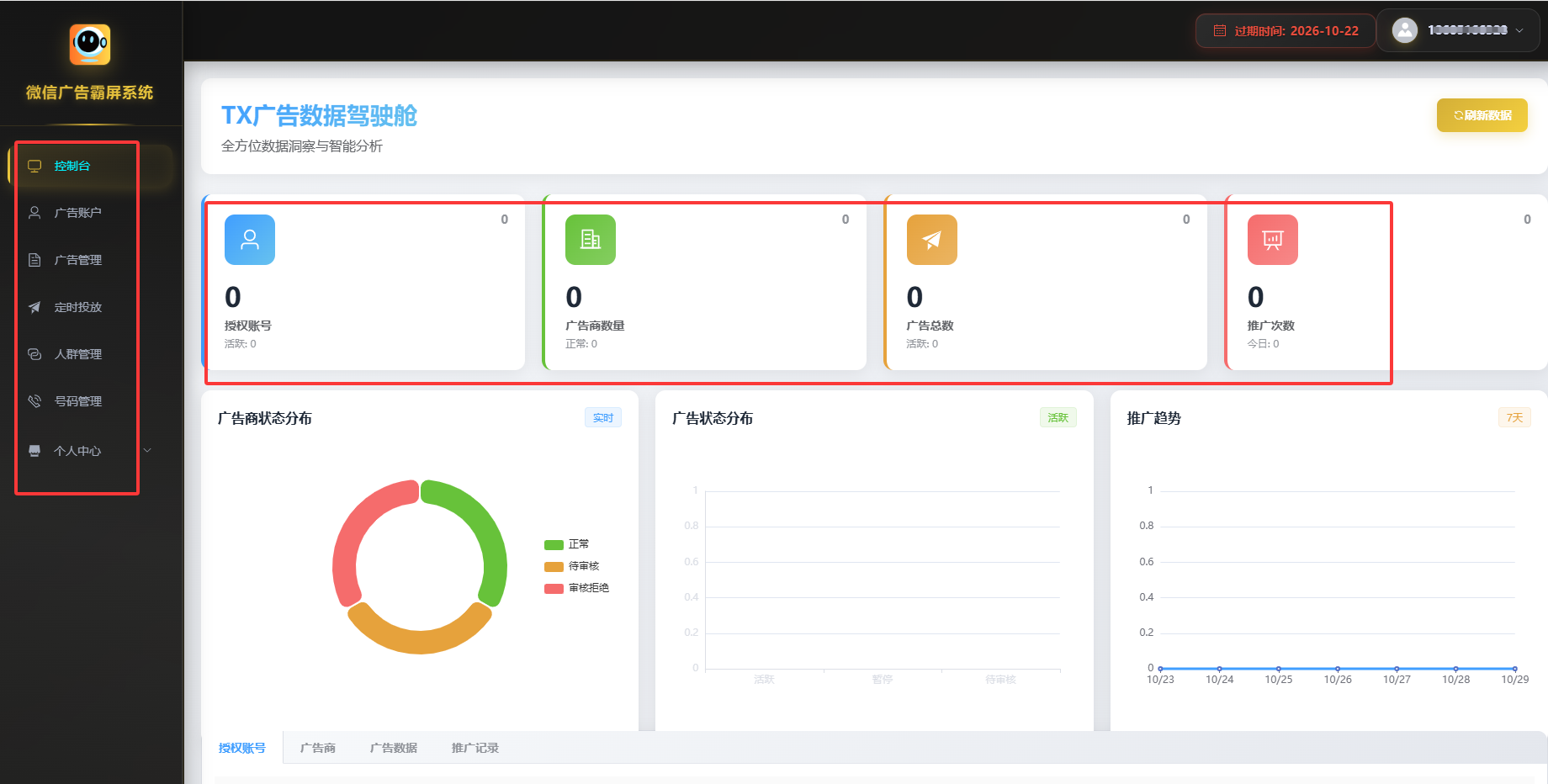Click the red promotion count presentation icon
The image size is (1548, 784).
pos(1272,240)
